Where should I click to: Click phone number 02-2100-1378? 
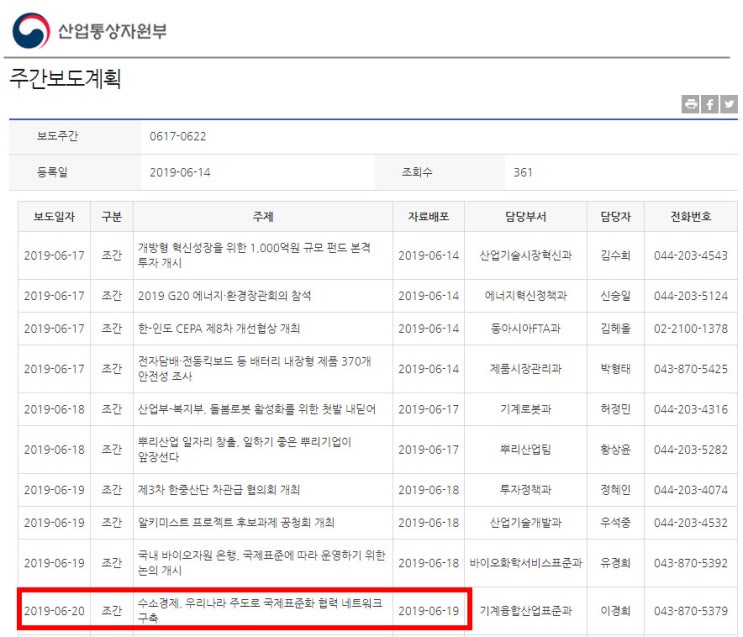(690, 328)
